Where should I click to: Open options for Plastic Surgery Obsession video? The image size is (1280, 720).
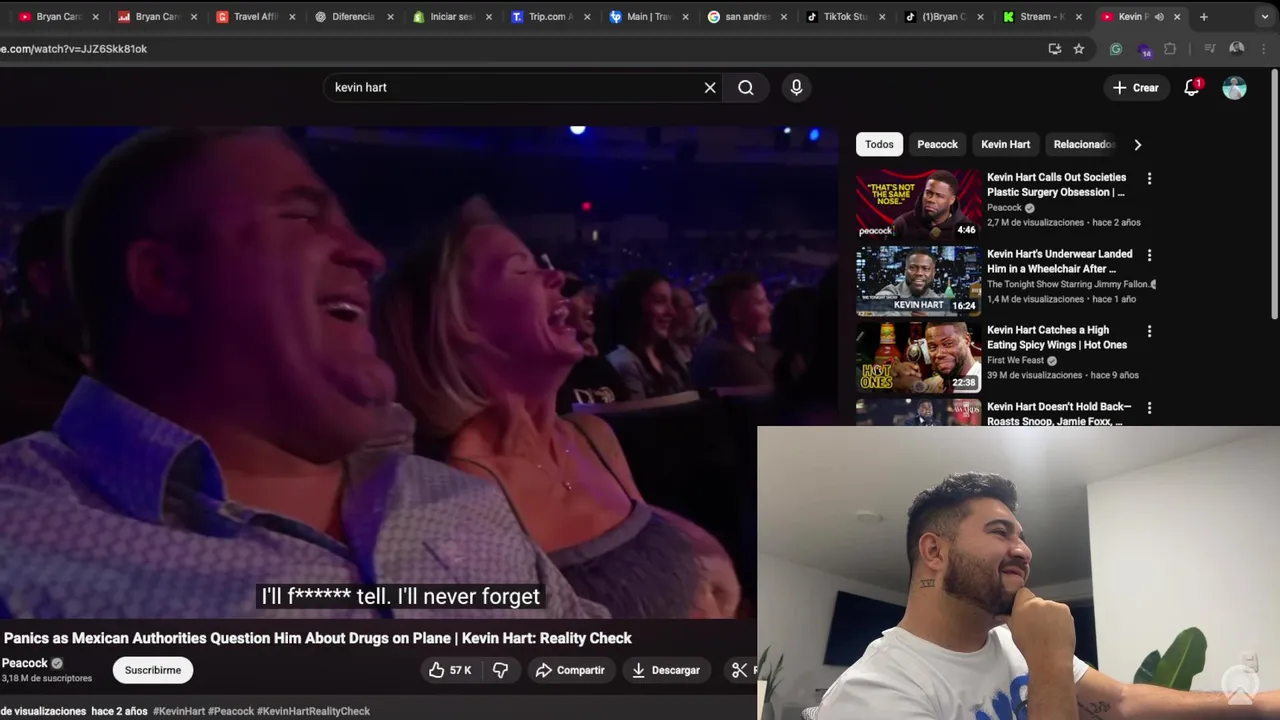pyautogui.click(x=1149, y=178)
